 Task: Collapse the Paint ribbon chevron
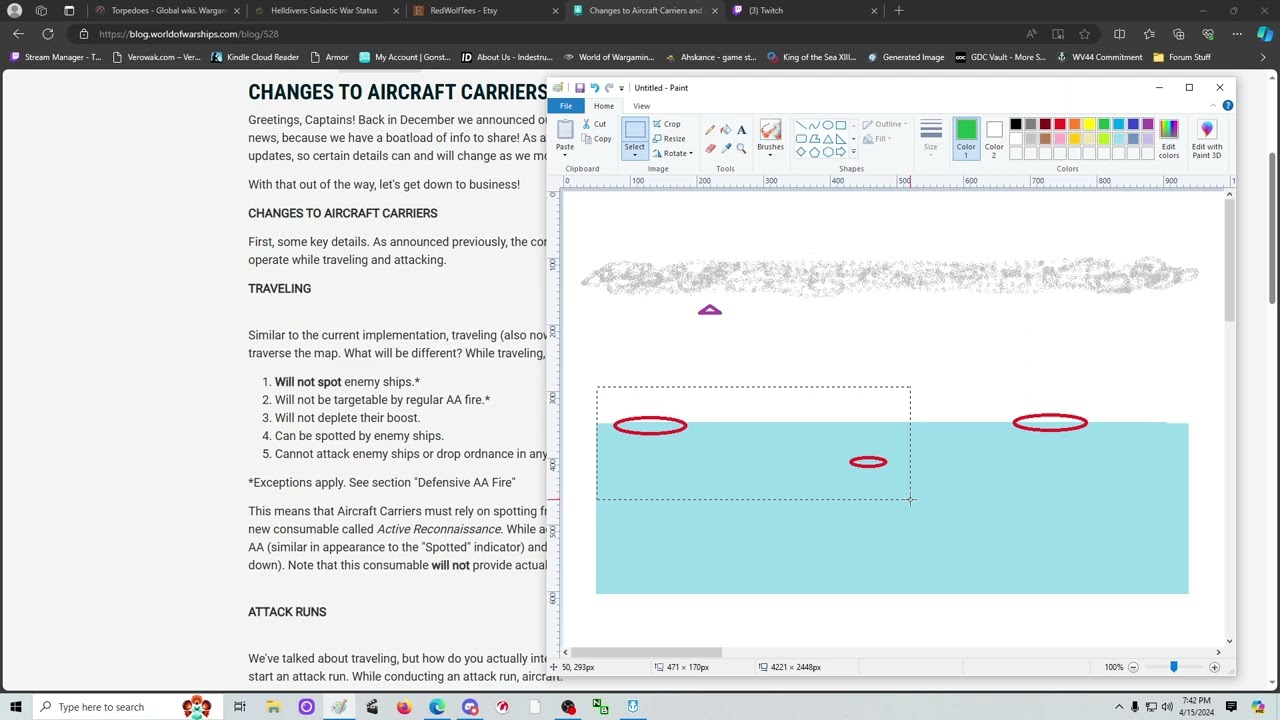pyautogui.click(x=1214, y=106)
